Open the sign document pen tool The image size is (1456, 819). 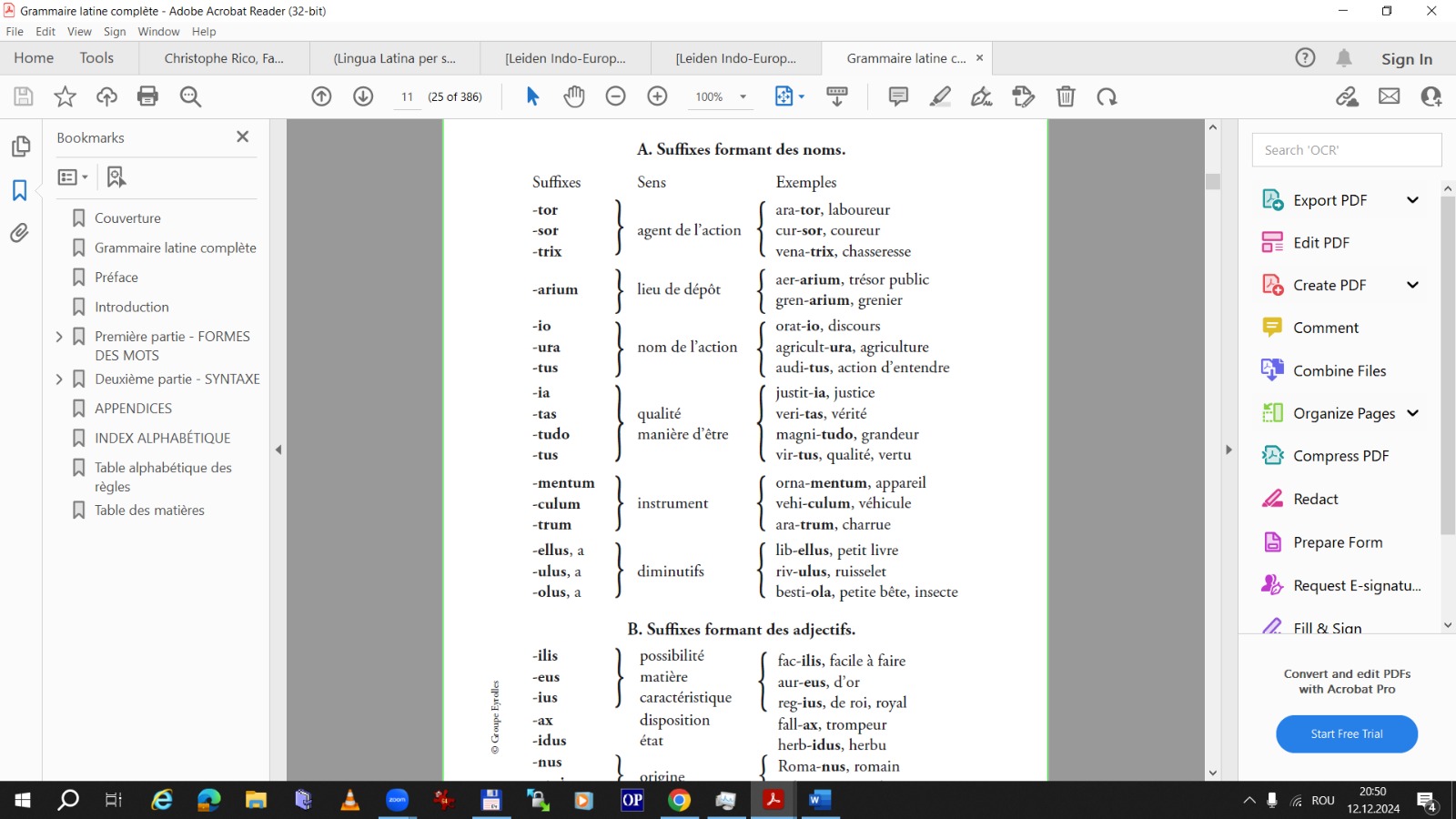click(x=982, y=96)
